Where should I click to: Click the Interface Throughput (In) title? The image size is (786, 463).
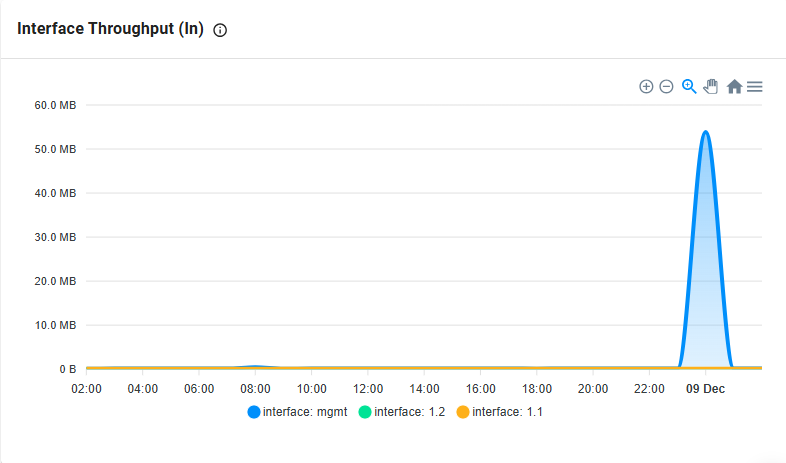click(110, 29)
